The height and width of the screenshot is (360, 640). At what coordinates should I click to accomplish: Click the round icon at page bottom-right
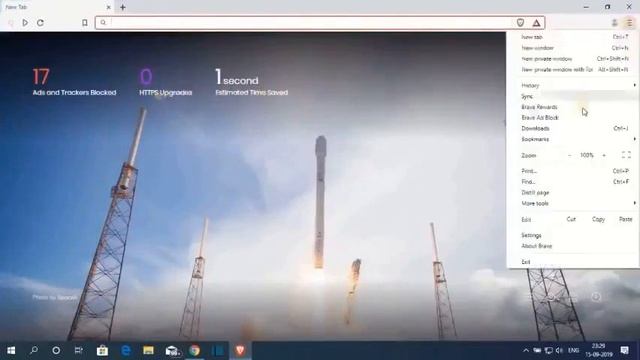[596, 297]
